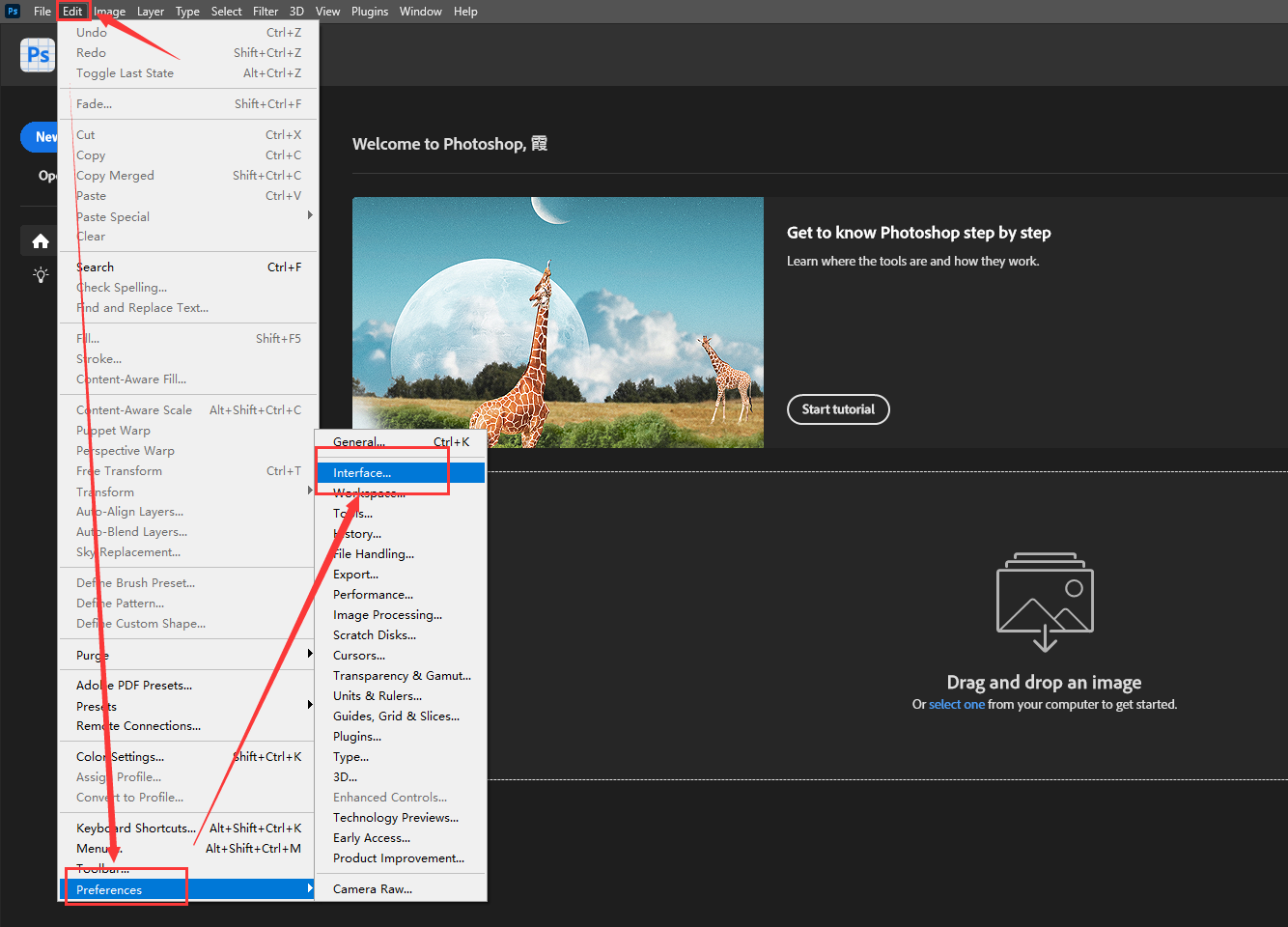Choose Units & Rulers... entry

point(402,696)
